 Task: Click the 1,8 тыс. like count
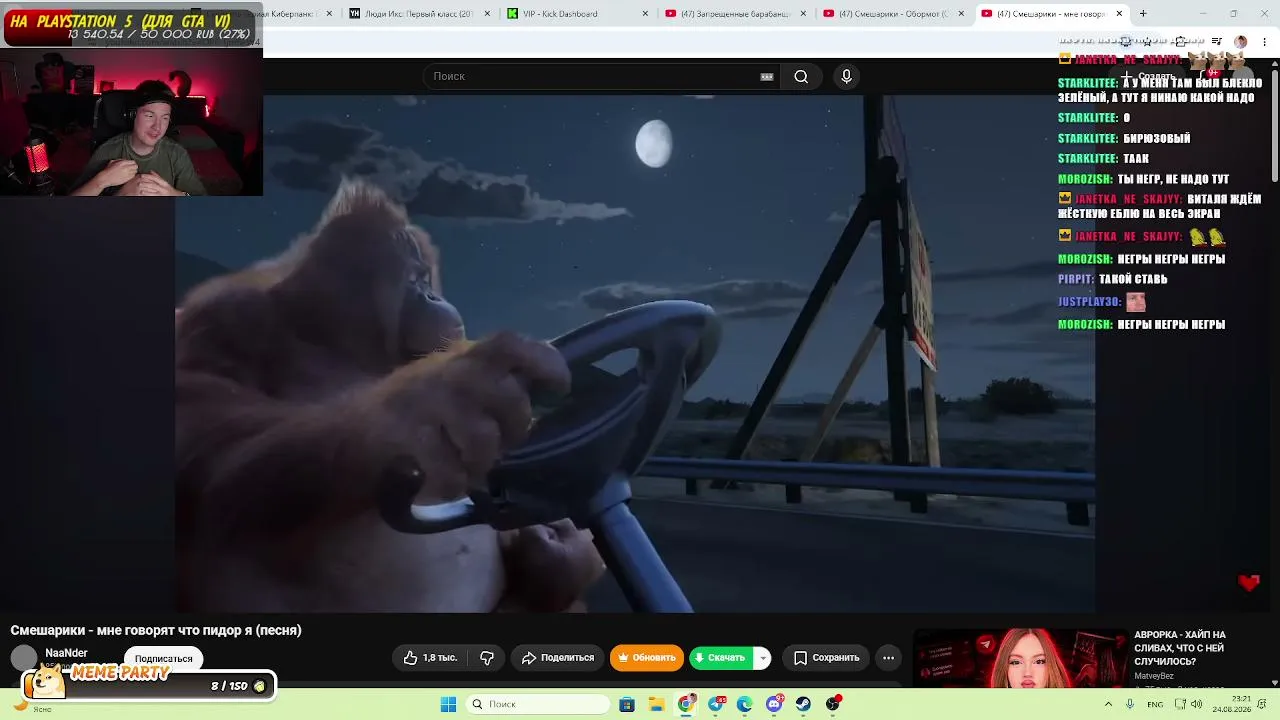440,658
